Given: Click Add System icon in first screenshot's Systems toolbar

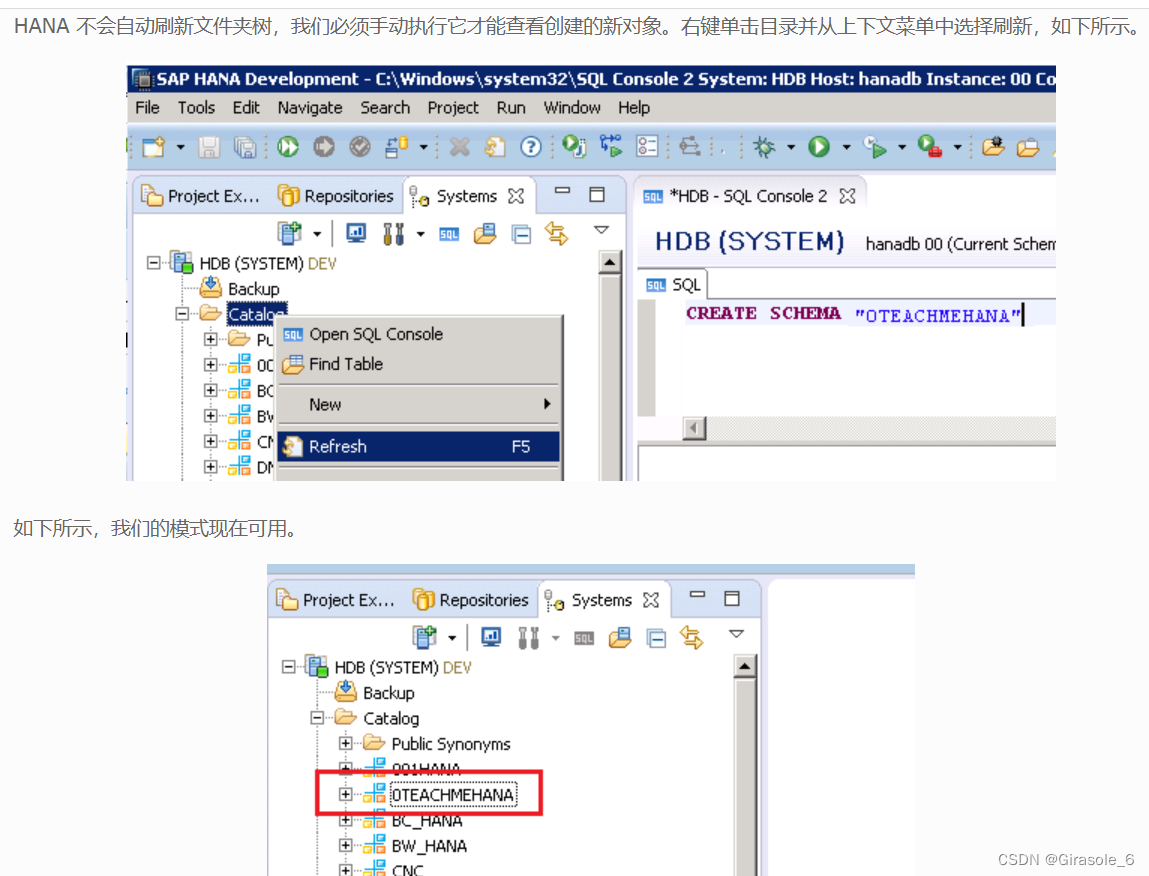Looking at the screenshot, I should click(289, 233).
